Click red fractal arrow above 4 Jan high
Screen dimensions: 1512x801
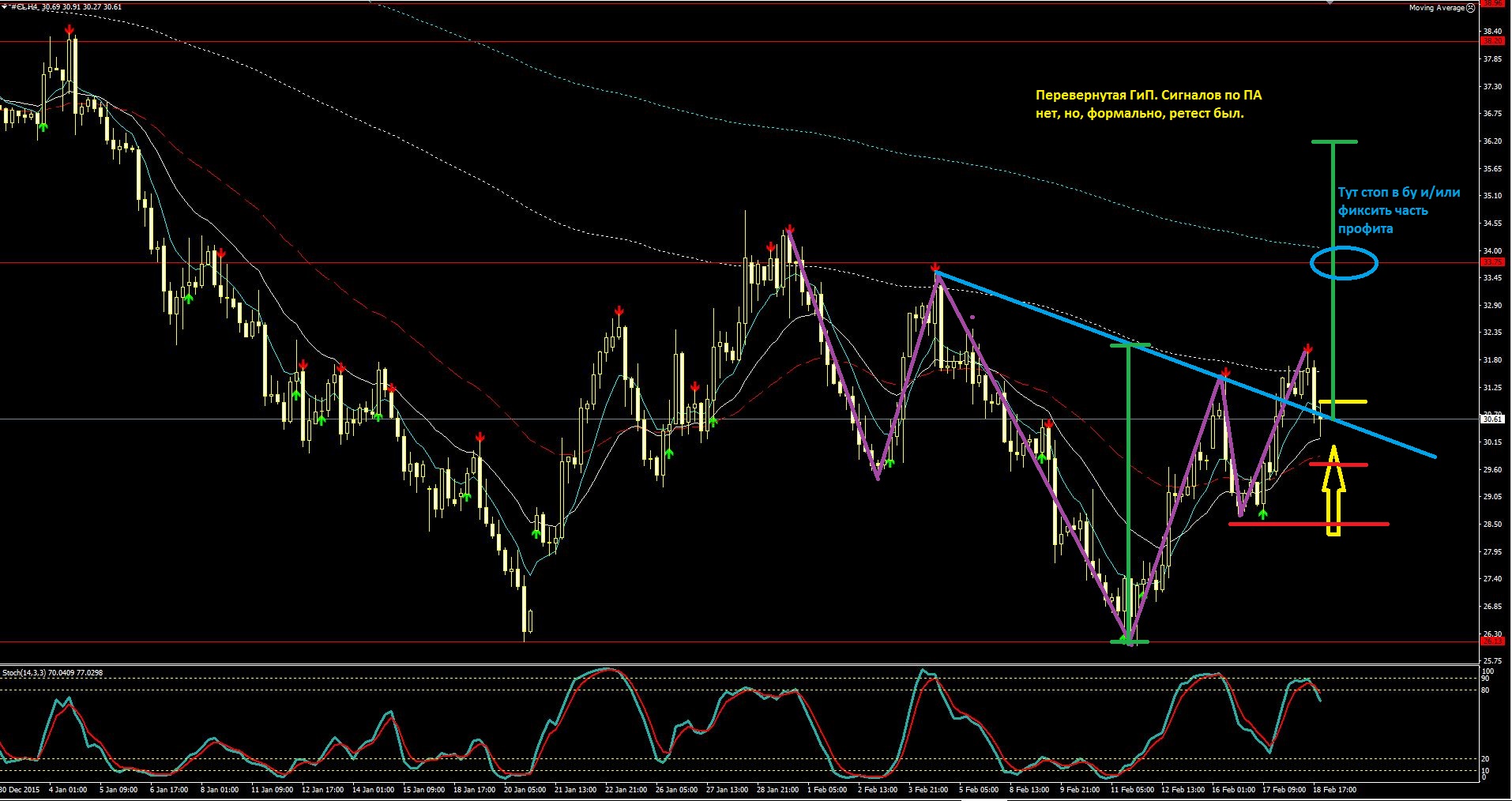coord(70,30)
